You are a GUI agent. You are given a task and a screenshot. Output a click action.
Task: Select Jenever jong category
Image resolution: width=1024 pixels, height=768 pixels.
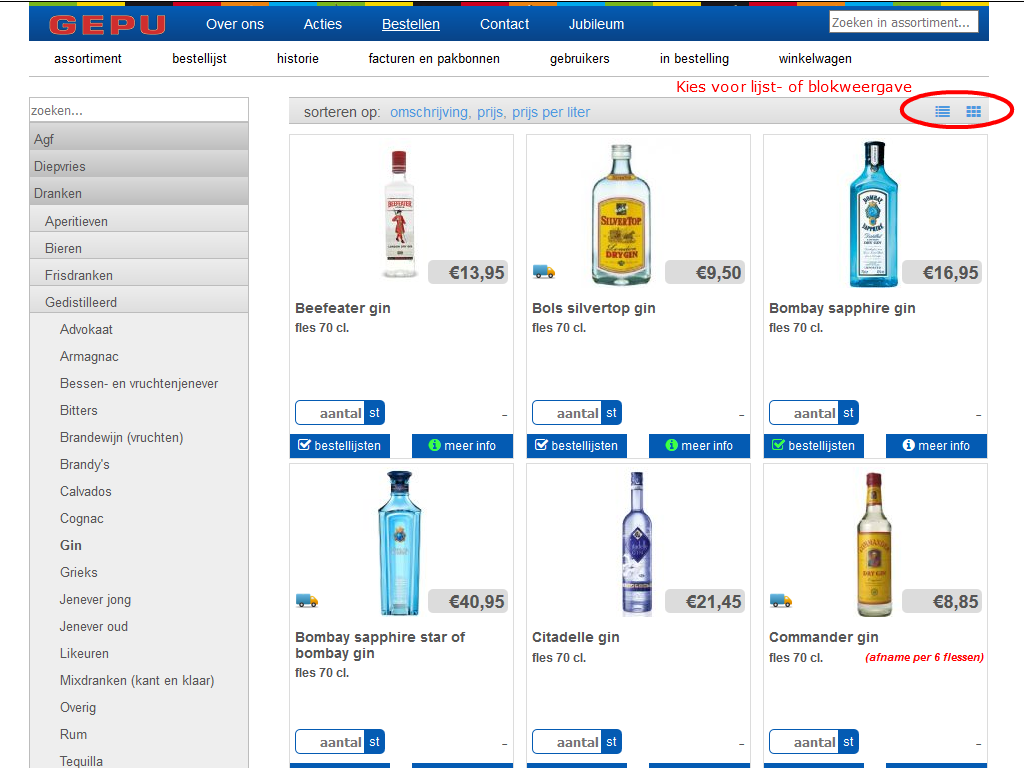[95, 600]
